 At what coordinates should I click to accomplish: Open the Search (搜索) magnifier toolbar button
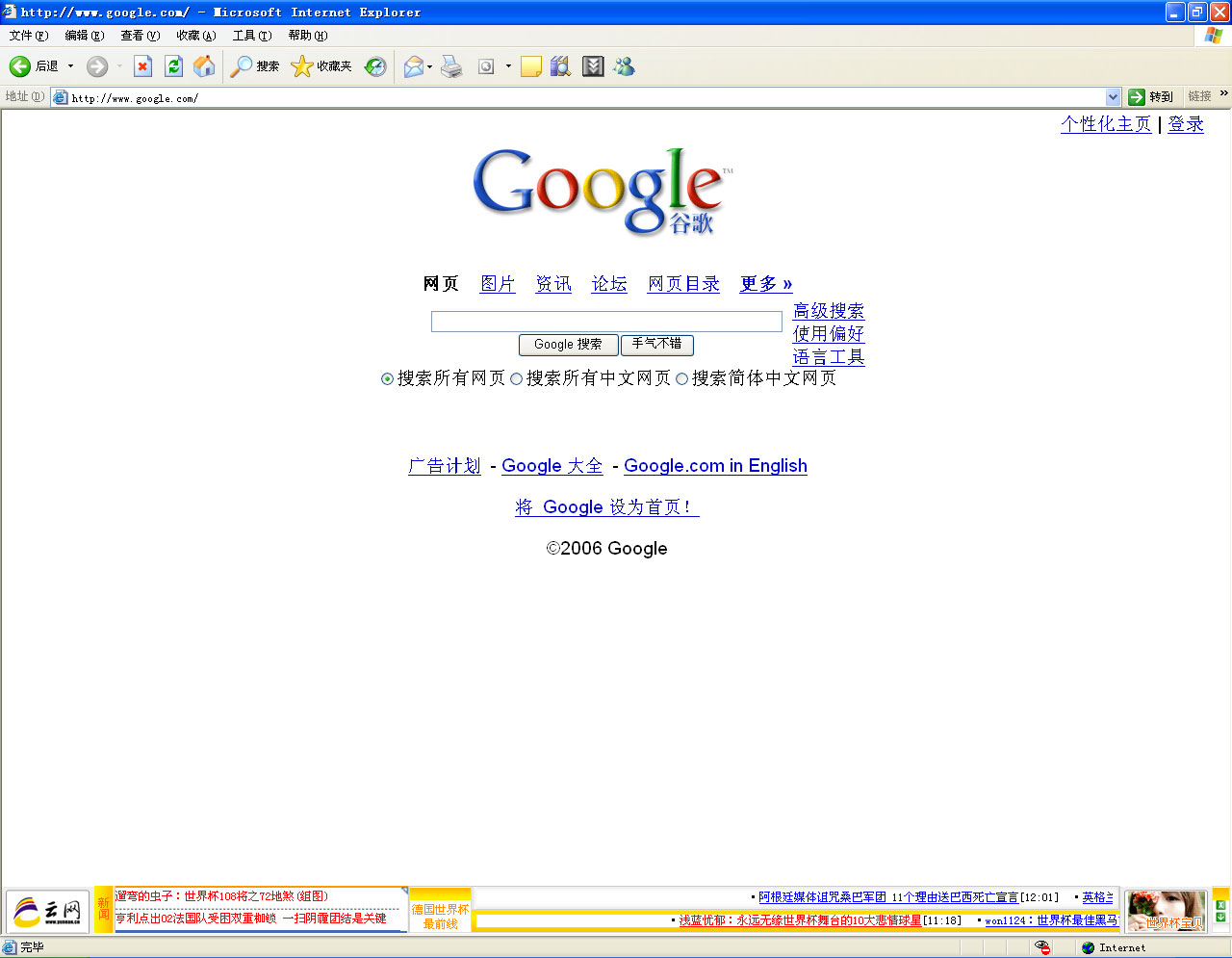(255, 66)
